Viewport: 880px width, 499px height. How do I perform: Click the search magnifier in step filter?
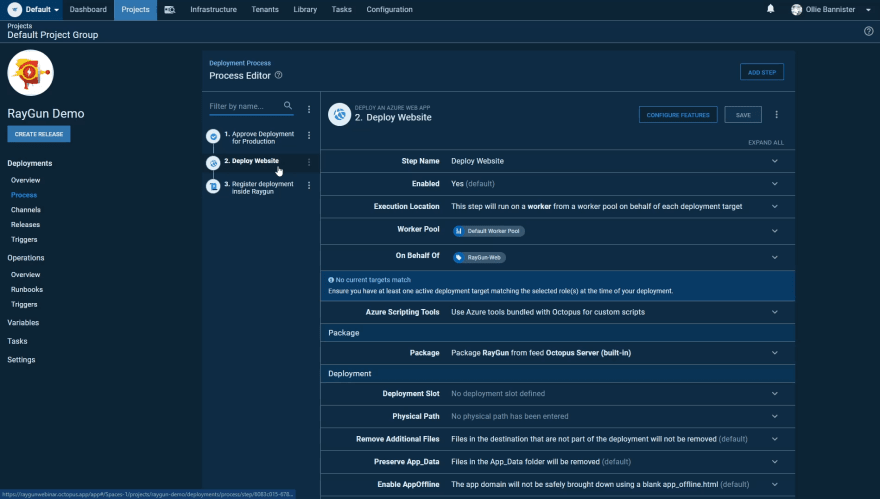[x=288, y=106]
